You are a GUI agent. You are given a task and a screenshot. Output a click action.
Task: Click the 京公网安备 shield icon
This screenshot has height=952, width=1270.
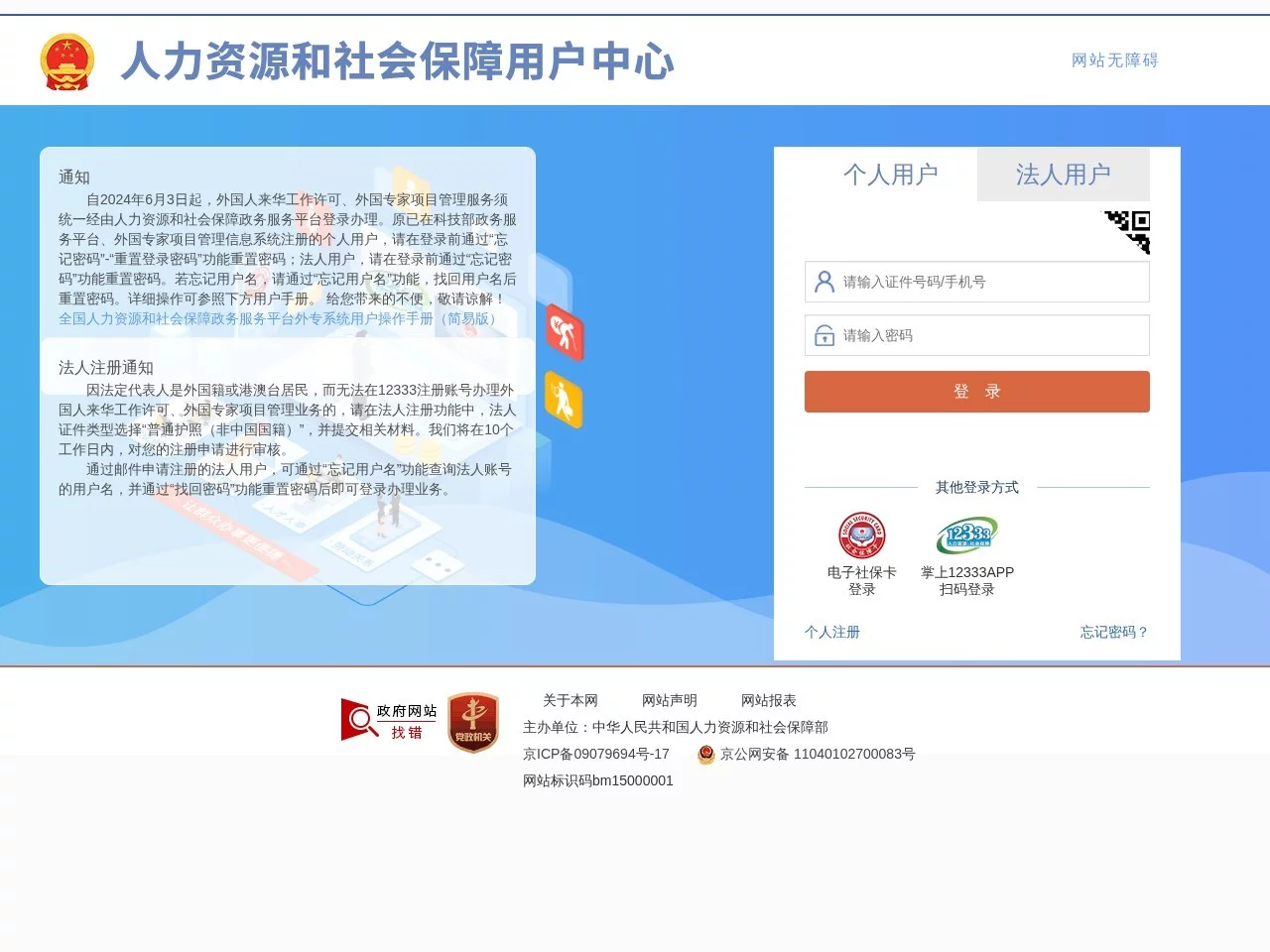(x=705, y=755)
